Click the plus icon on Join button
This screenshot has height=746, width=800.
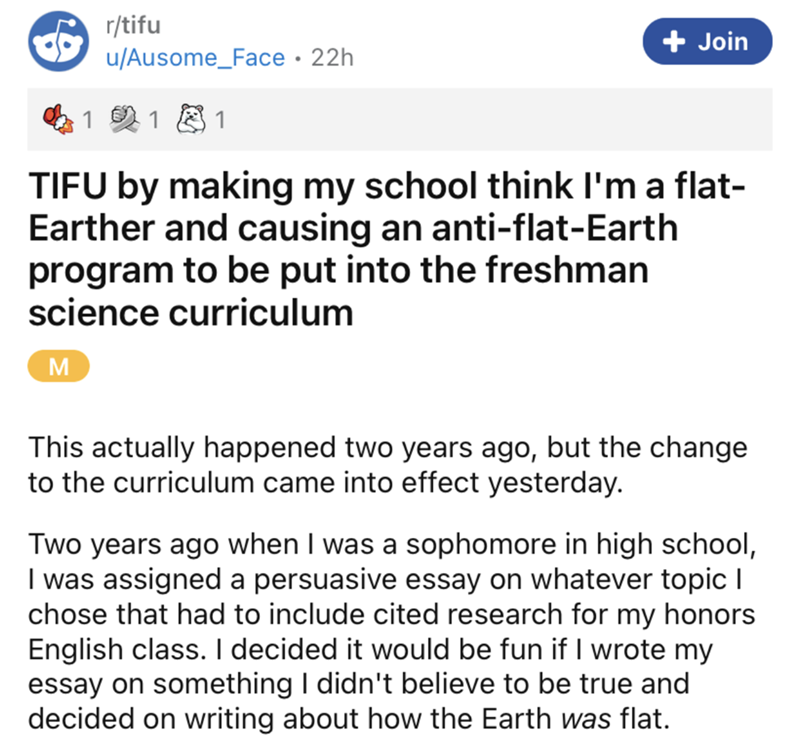click(673, 41)
